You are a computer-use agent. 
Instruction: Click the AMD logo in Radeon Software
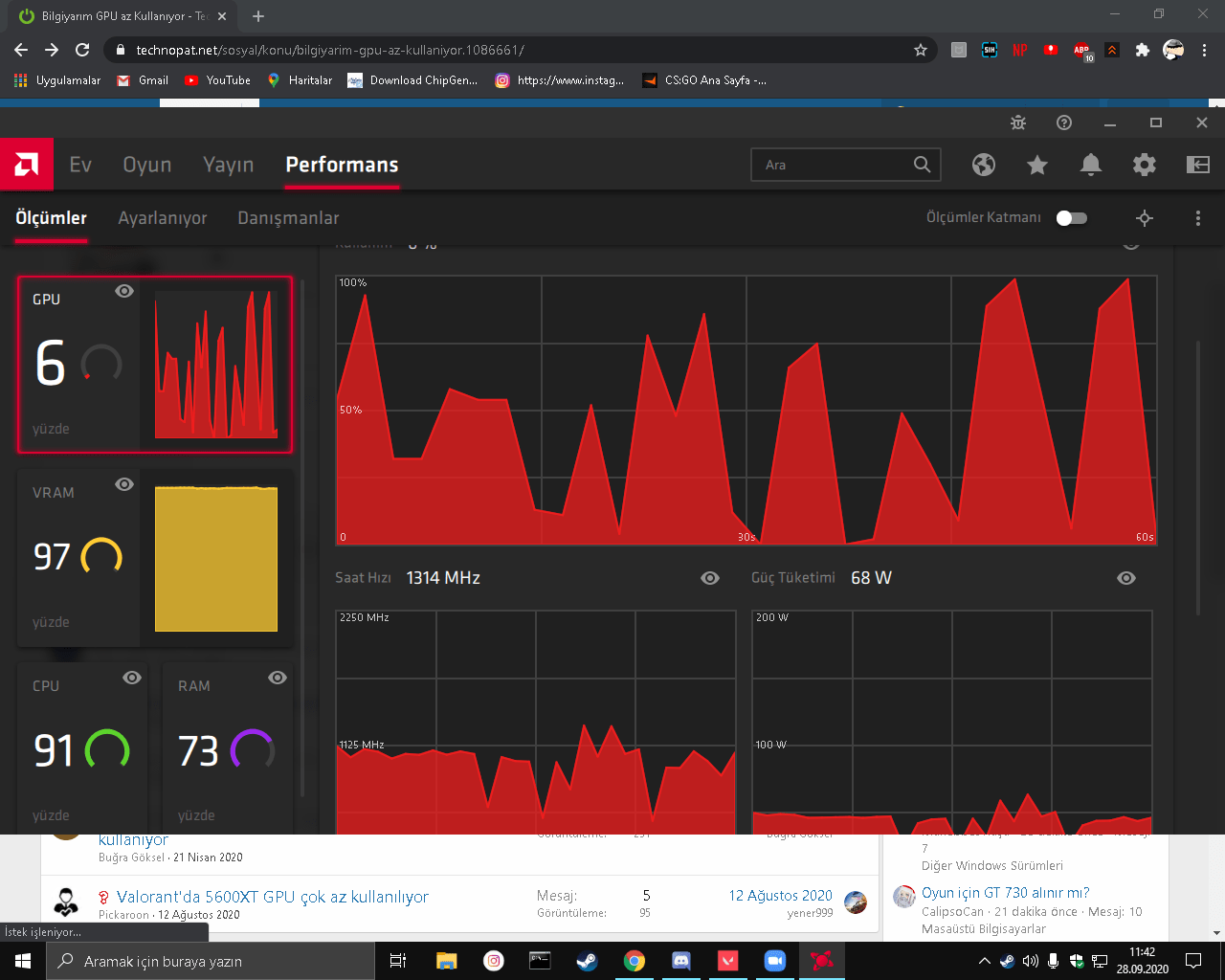[x=27, y=165]
